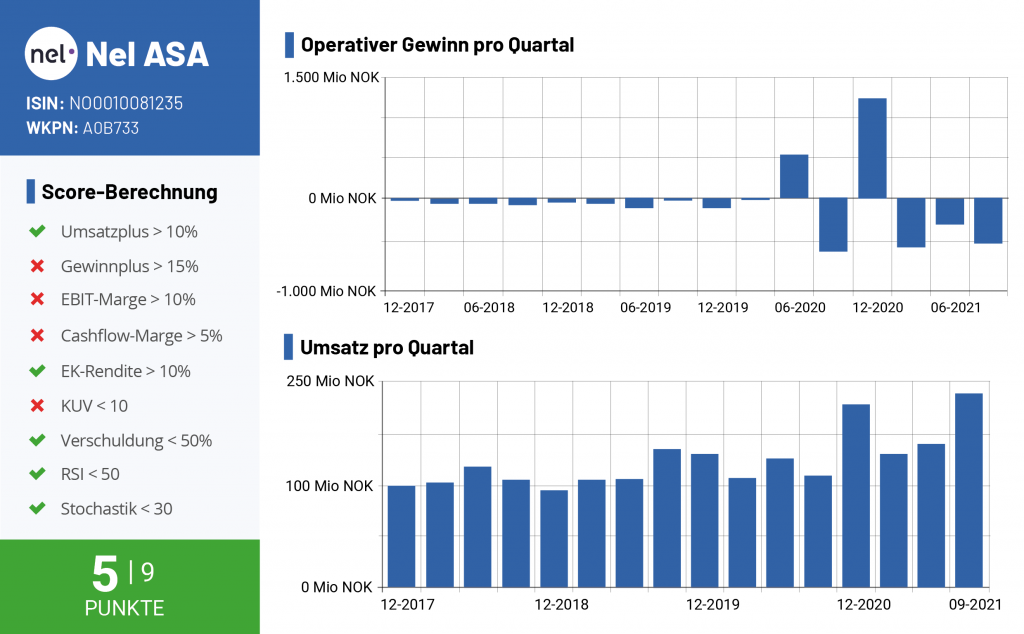Click the green checkmark beside RSI

coord(37,473)
